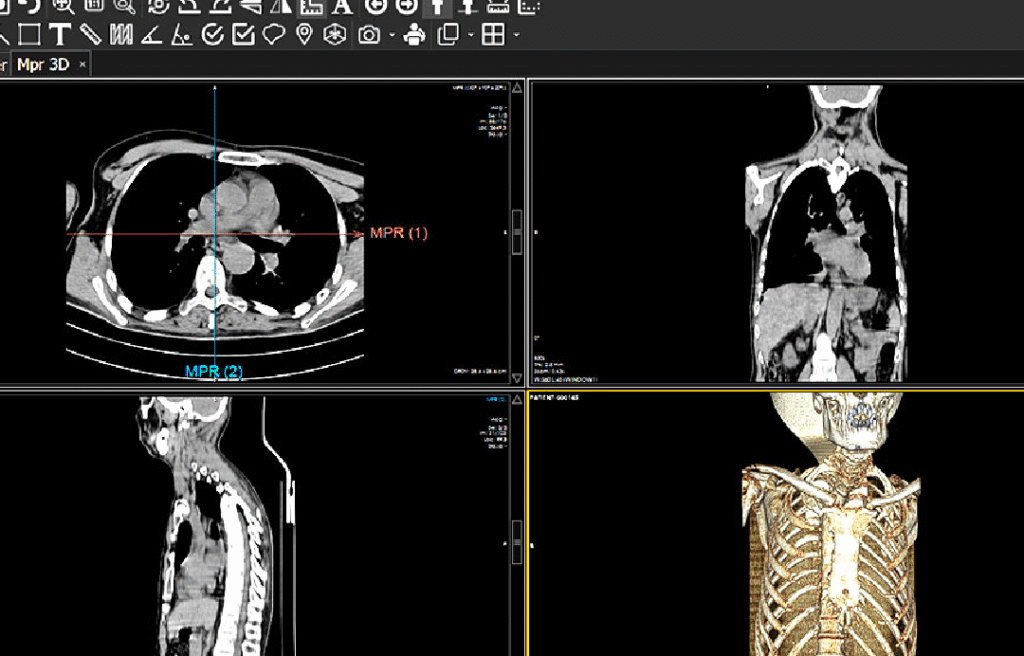Click the square checkbox mark tool
The width and height of the screenshot is (1024, 656).
coord(244,35)
